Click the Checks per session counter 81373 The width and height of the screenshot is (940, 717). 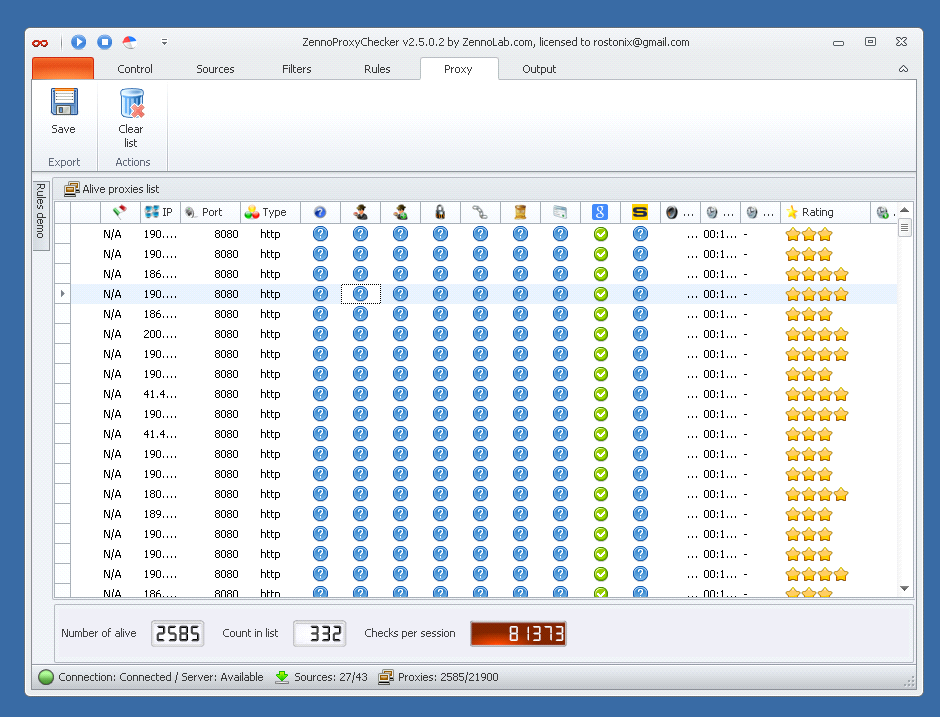(x=519, y=633)
